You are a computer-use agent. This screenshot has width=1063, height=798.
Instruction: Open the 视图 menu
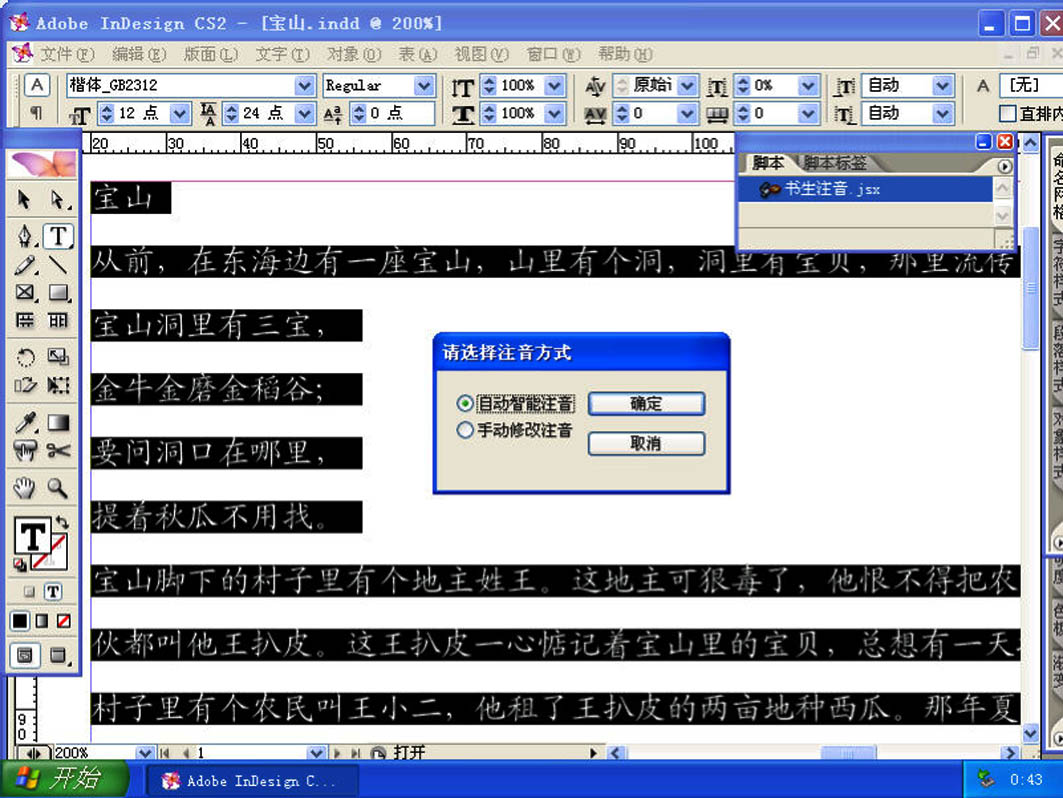(481, 54)
